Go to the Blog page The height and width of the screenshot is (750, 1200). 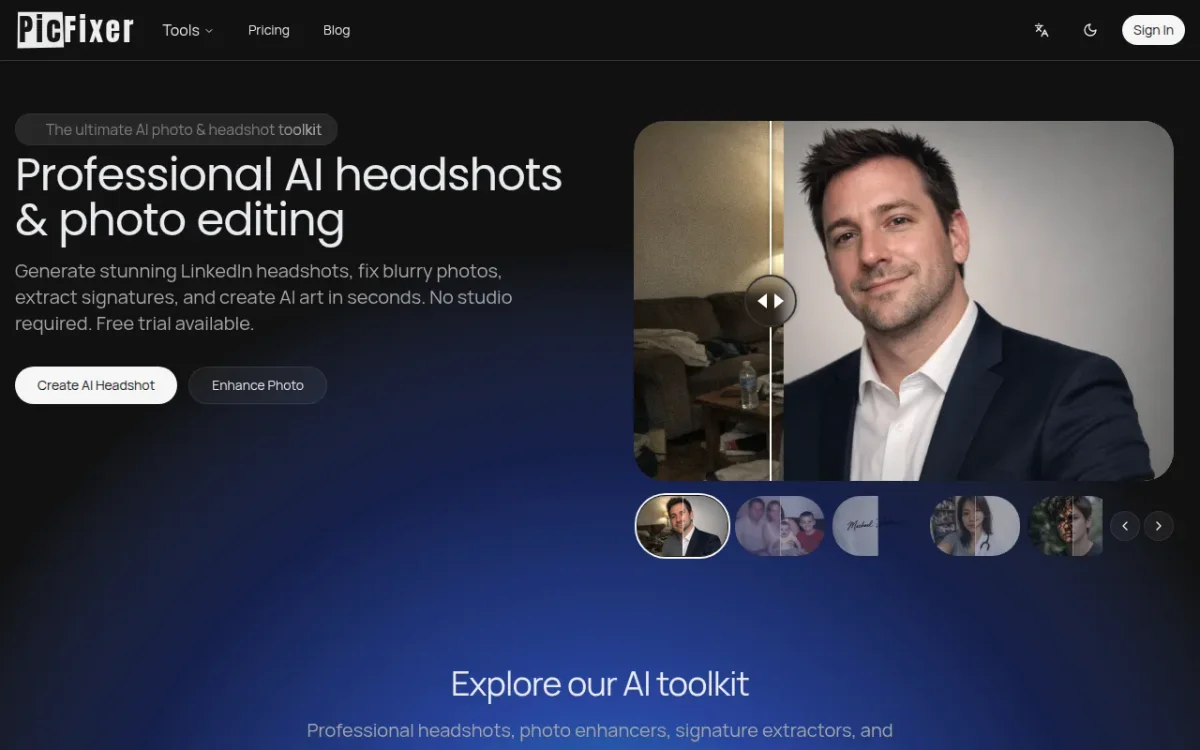click(336, 30)
